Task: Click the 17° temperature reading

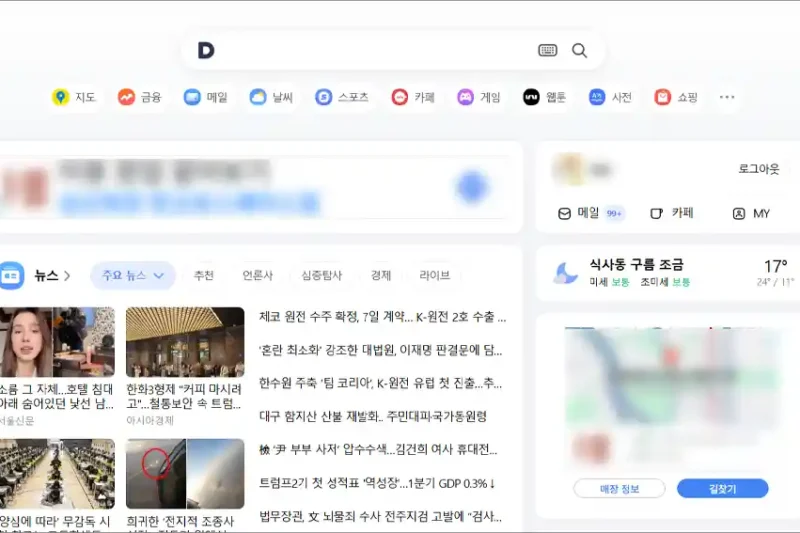Action: 776,266
